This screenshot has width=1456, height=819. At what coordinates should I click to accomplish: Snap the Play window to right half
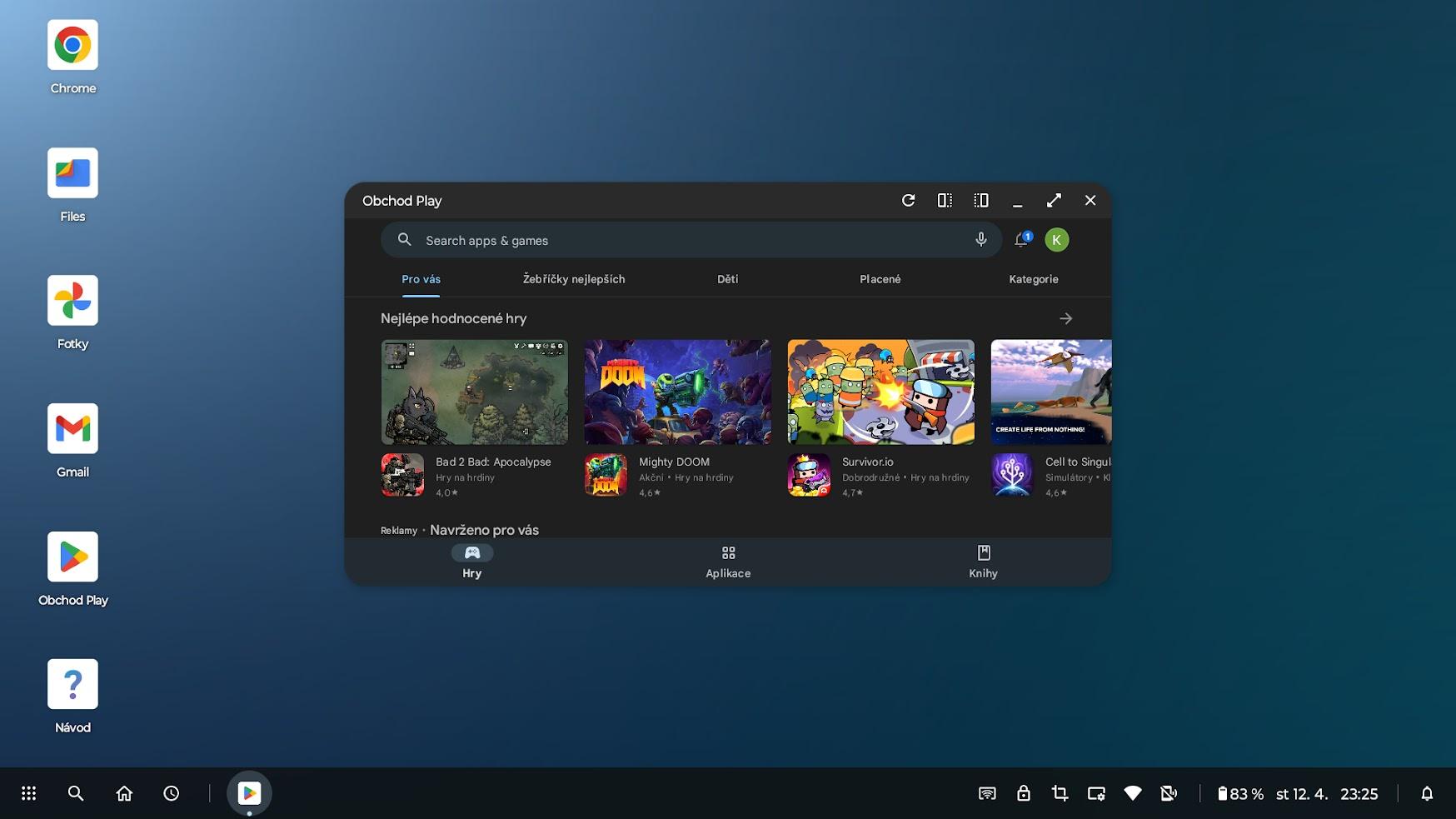pos(981,200)
